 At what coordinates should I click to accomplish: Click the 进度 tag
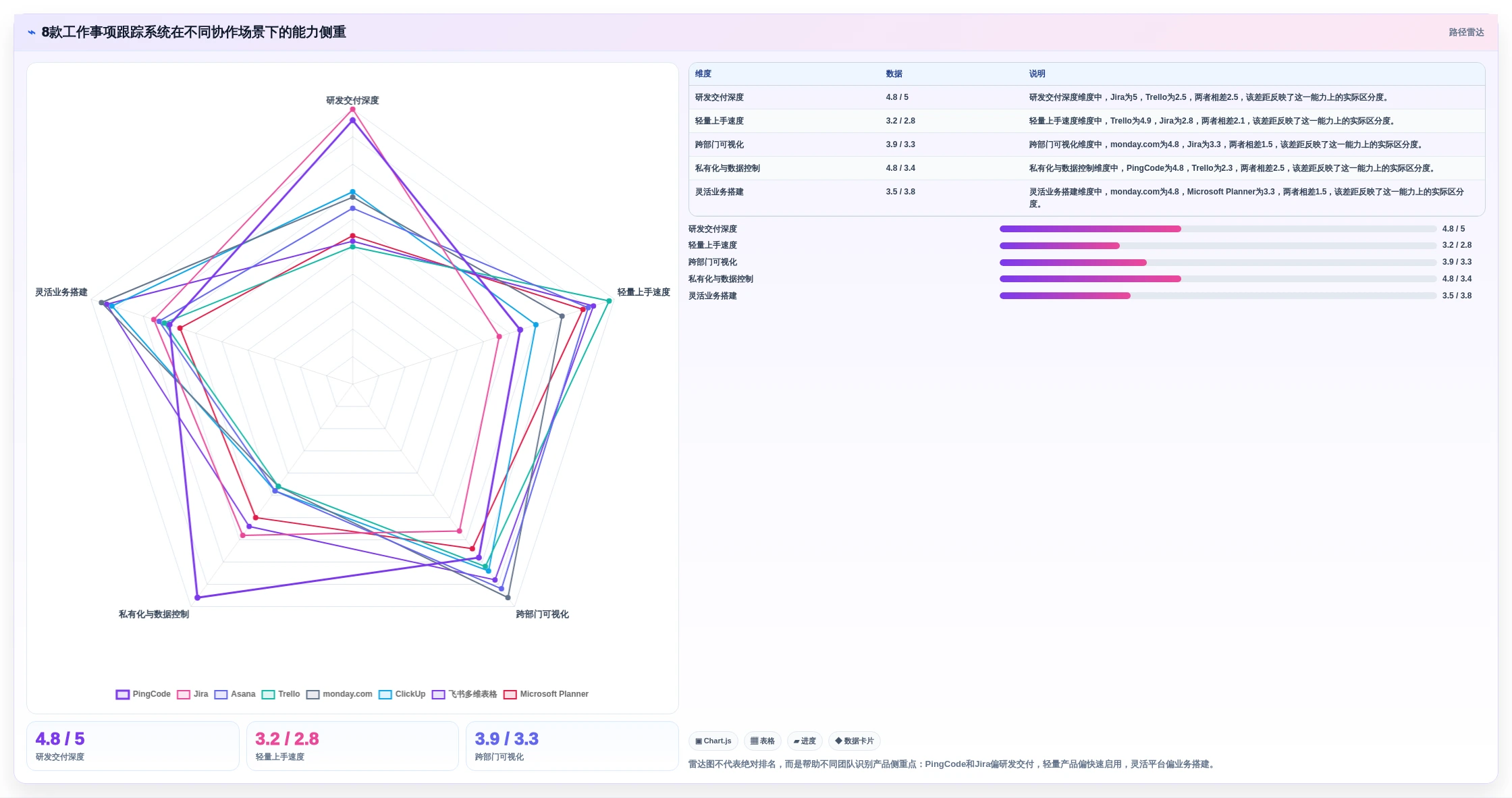point(805,741)
